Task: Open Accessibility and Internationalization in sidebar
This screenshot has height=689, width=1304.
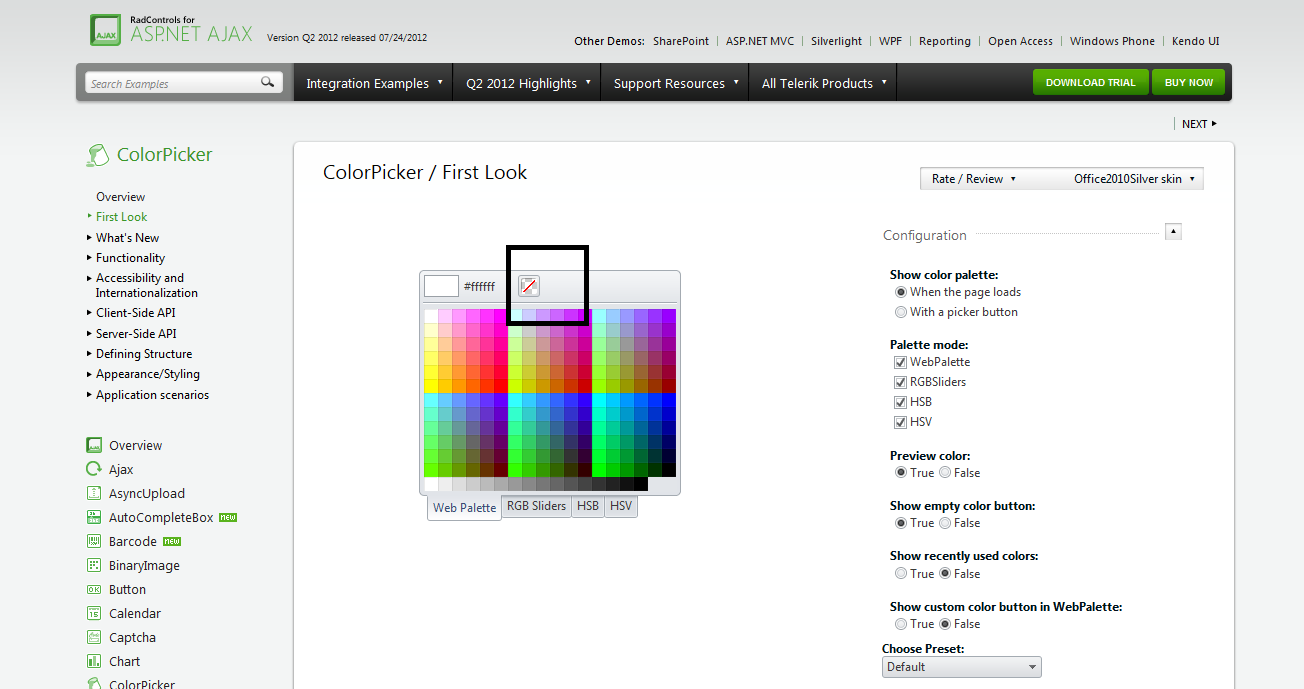Action: pyautogui.click(x=147, y=286)
